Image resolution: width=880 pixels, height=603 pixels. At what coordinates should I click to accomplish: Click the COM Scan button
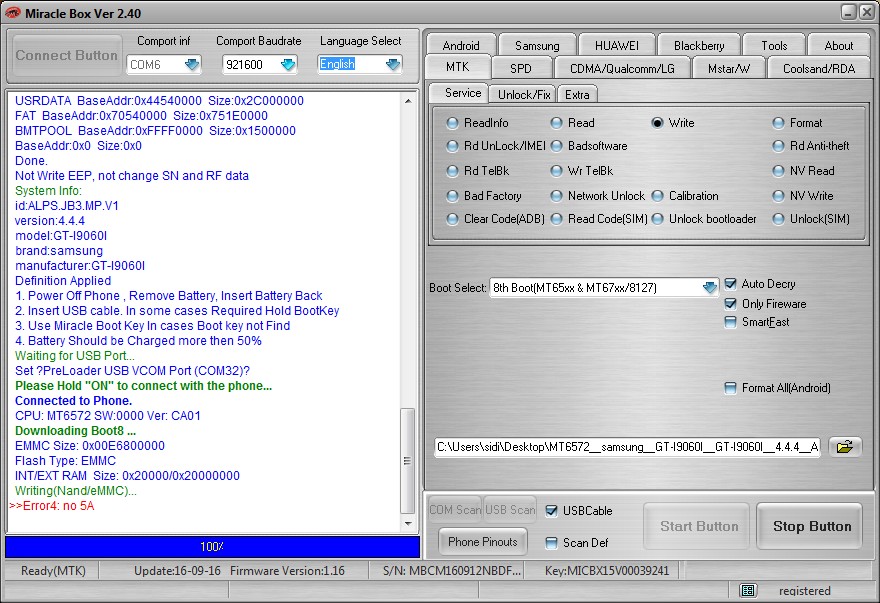(455, 510)
